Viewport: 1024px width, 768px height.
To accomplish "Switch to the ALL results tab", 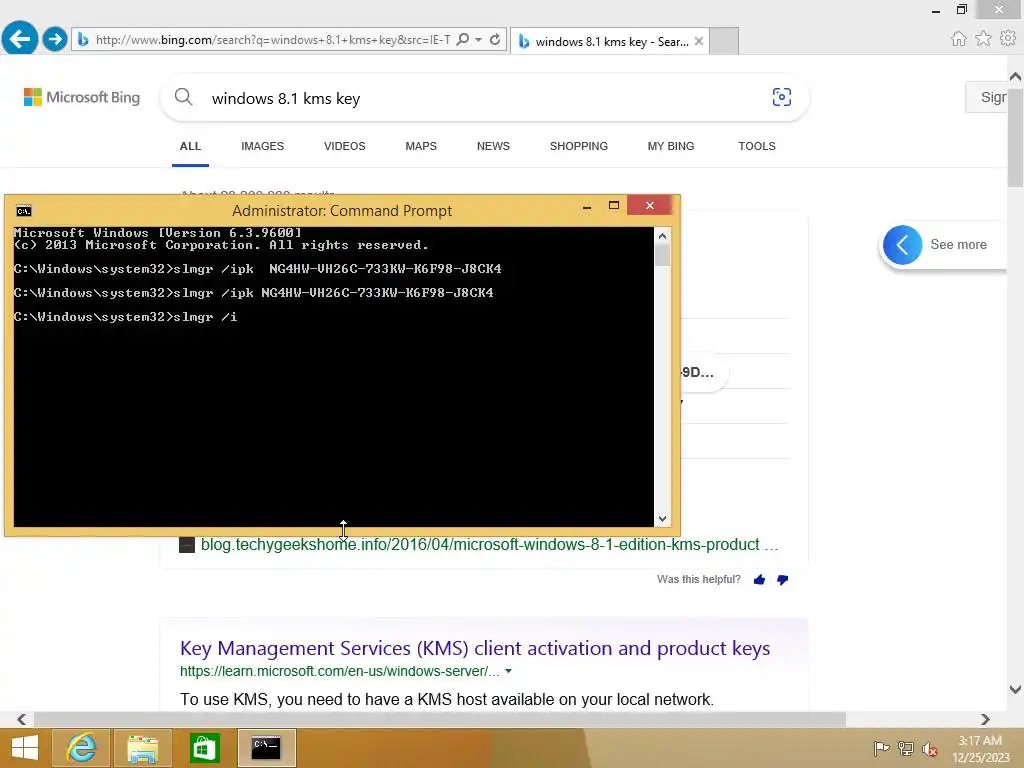I will pyautogui.click(x=190, y=146).
